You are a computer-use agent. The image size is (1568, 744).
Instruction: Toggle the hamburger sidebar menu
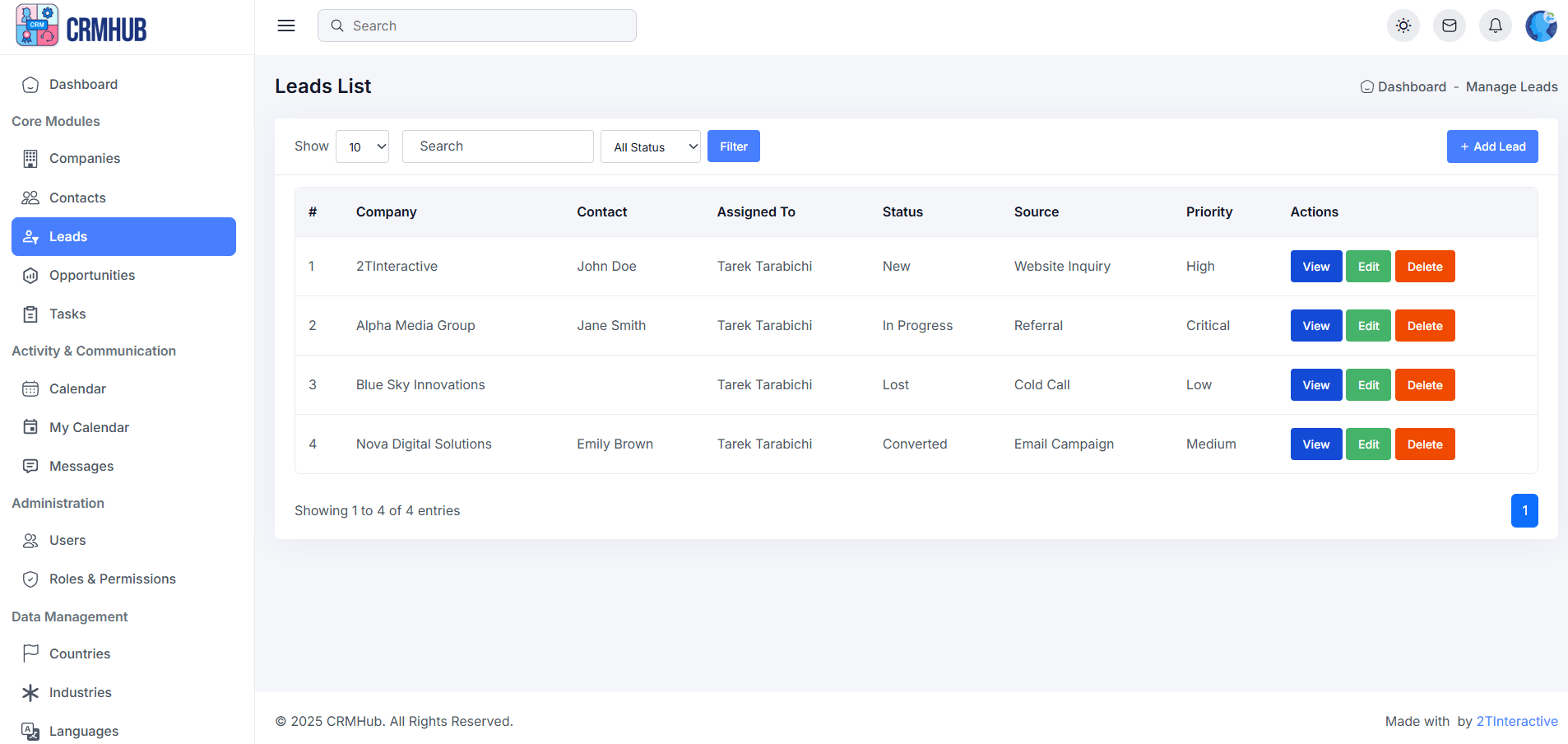point(286,26)
